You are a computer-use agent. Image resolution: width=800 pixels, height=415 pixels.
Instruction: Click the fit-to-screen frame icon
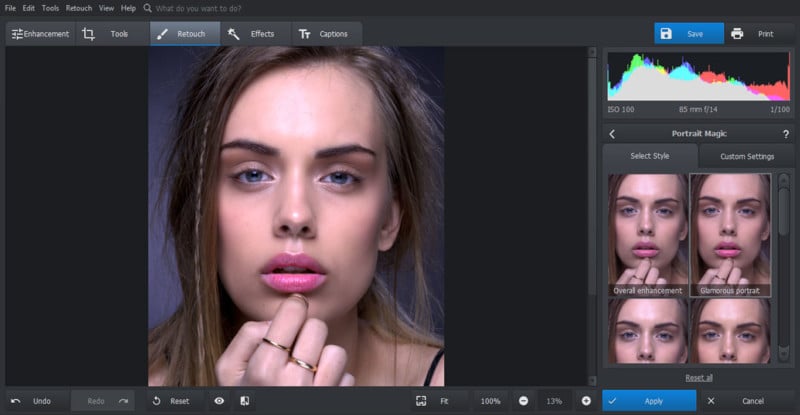coord(421,401)
